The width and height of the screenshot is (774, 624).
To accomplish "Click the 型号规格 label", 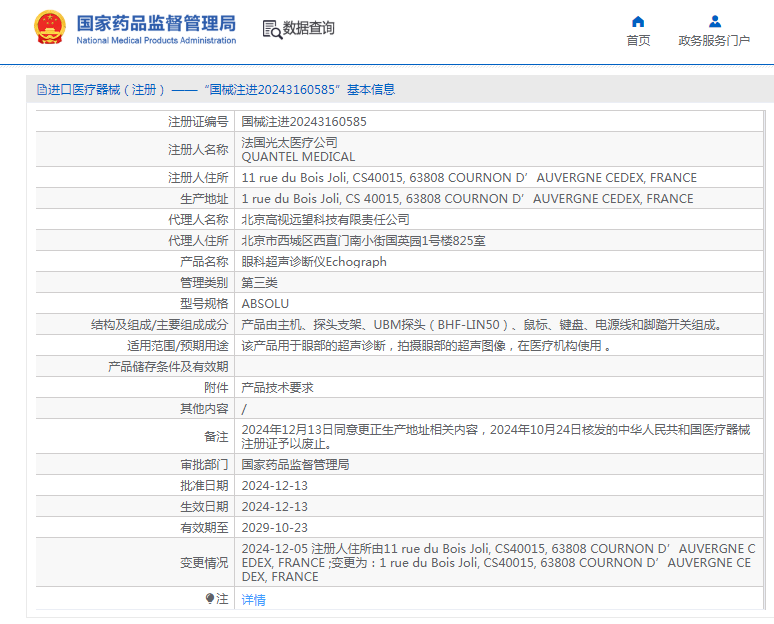I will 204,304.
